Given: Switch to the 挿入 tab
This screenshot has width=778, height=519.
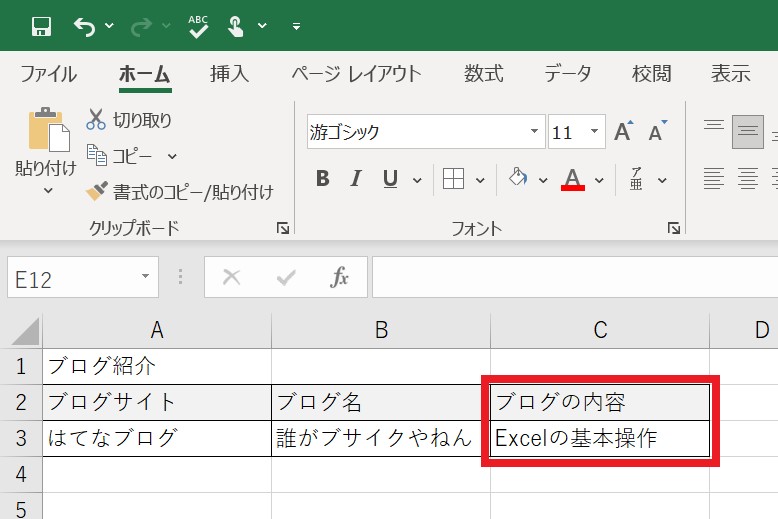Looking at the screenshot, I should [x=229, y=74].
